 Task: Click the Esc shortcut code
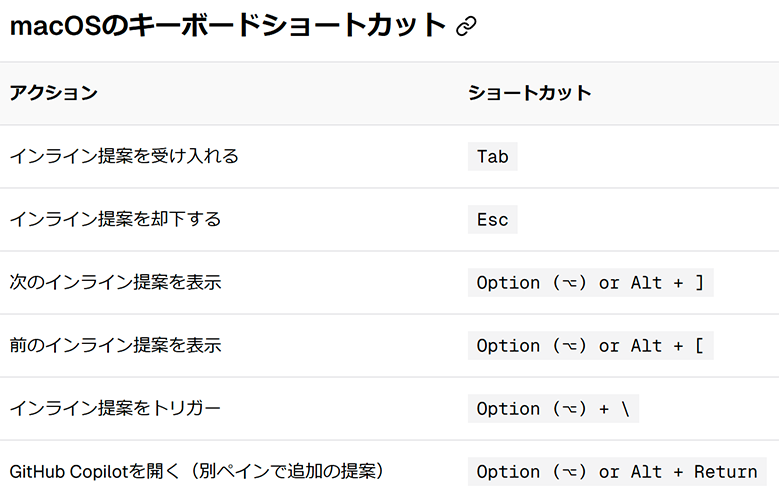click(x=492, y=219)
